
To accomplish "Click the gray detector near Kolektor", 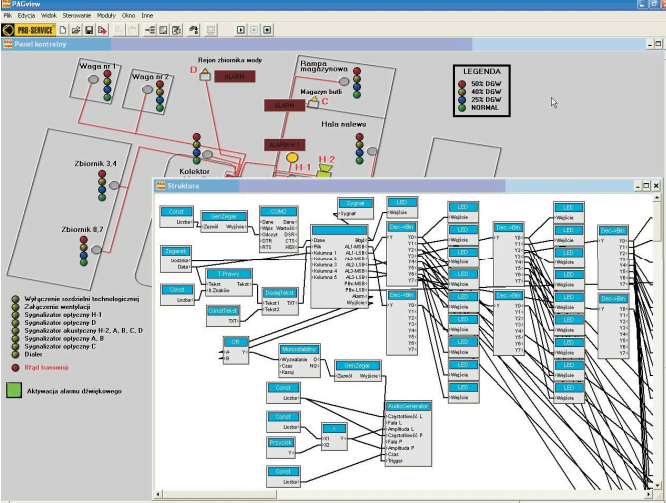I will (207, 154).
